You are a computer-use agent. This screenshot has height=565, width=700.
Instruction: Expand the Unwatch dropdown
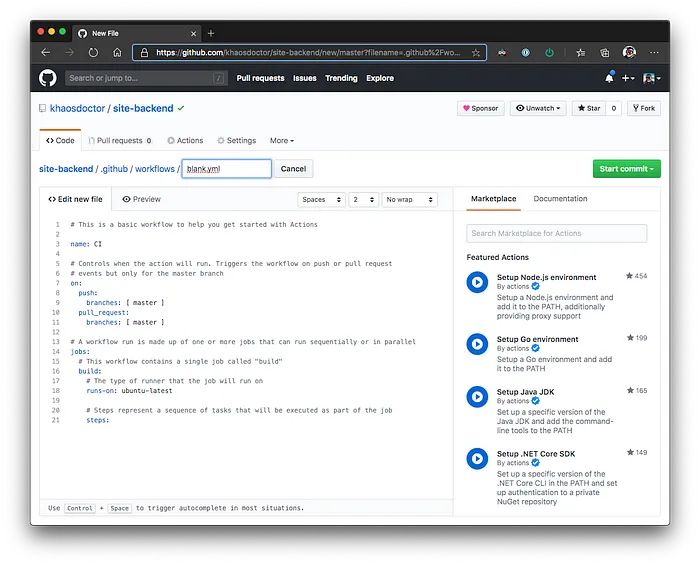coord(538,108)
